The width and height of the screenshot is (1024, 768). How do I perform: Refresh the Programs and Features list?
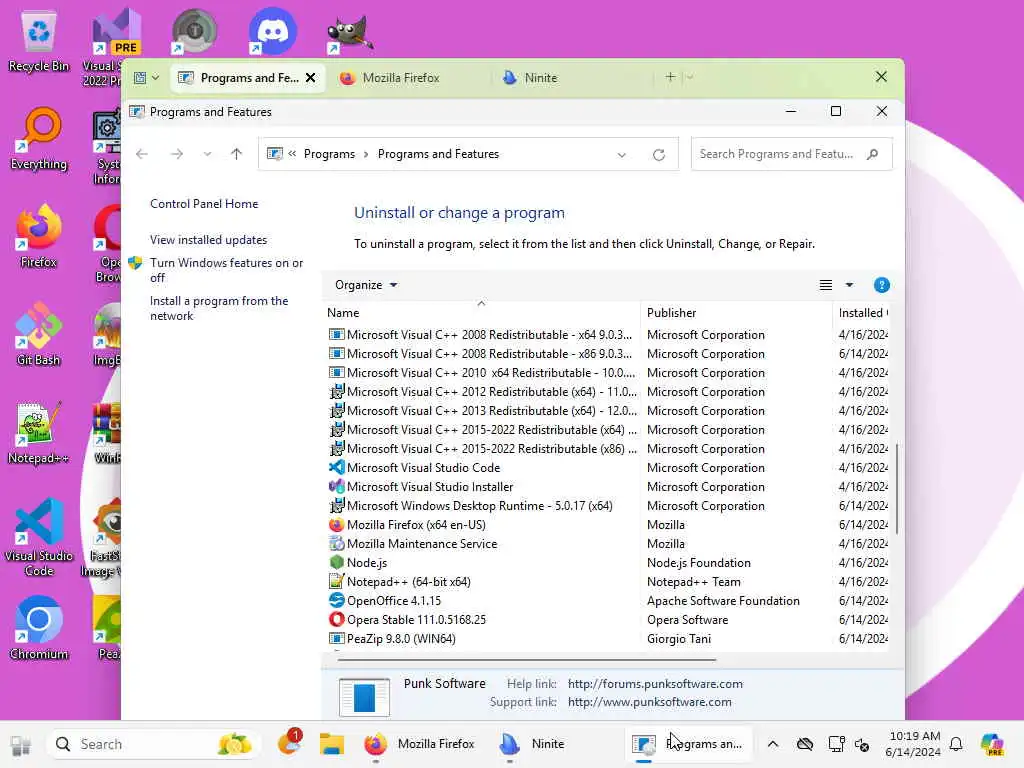coord(659,155)
